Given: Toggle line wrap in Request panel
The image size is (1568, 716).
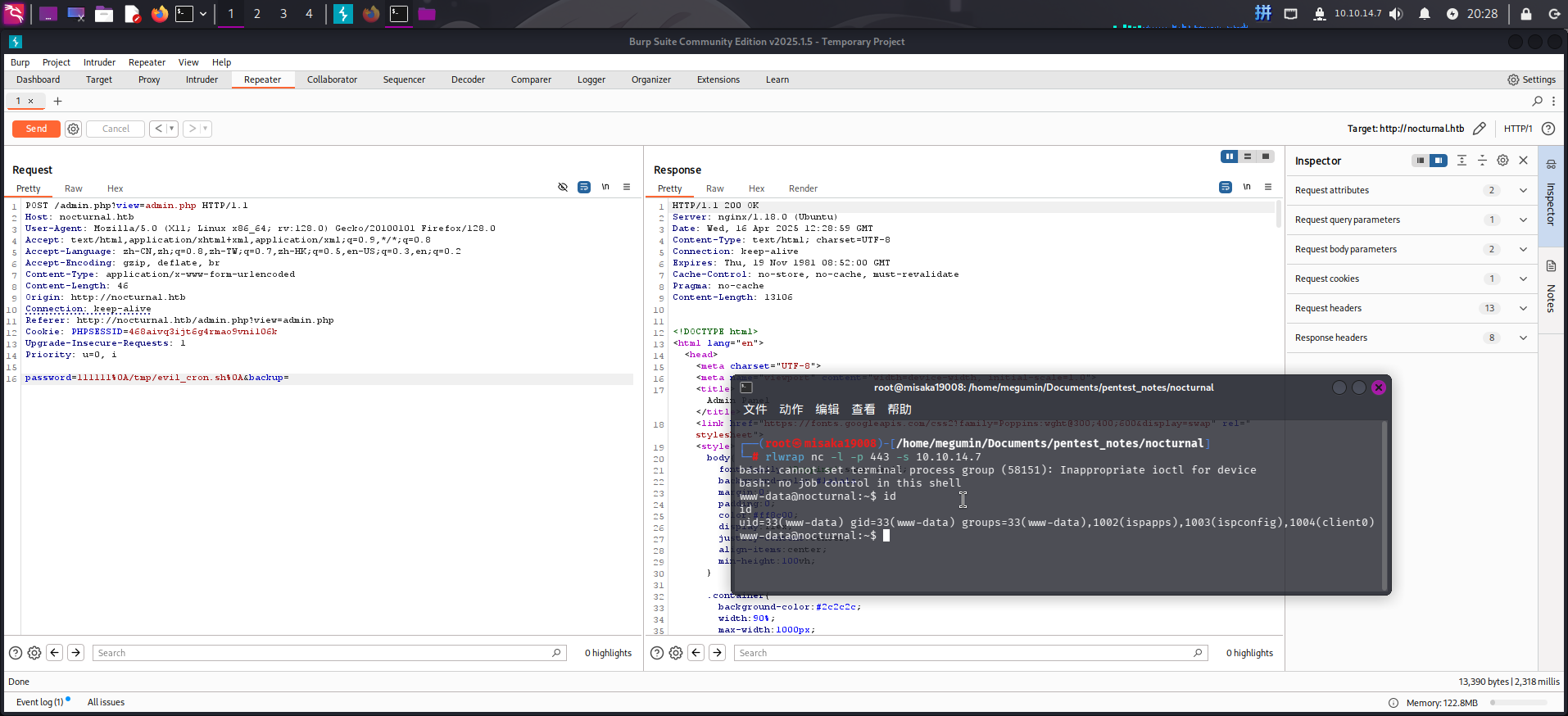Looking at the screenshot, I should click(584, 187).
